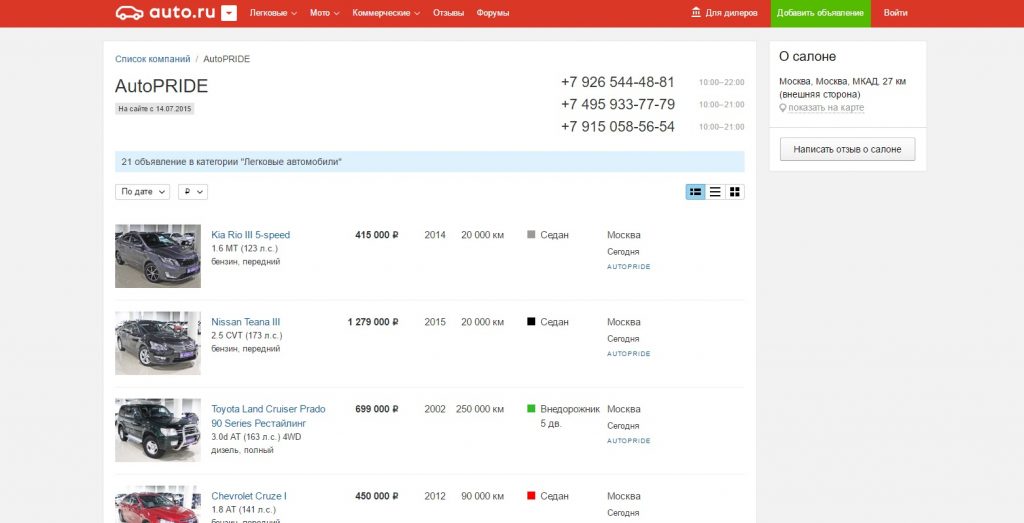Switch to detailed list view with thumbnails
Image resolution: width=1024 pixels, height=523 pixels.
[696, 191]
